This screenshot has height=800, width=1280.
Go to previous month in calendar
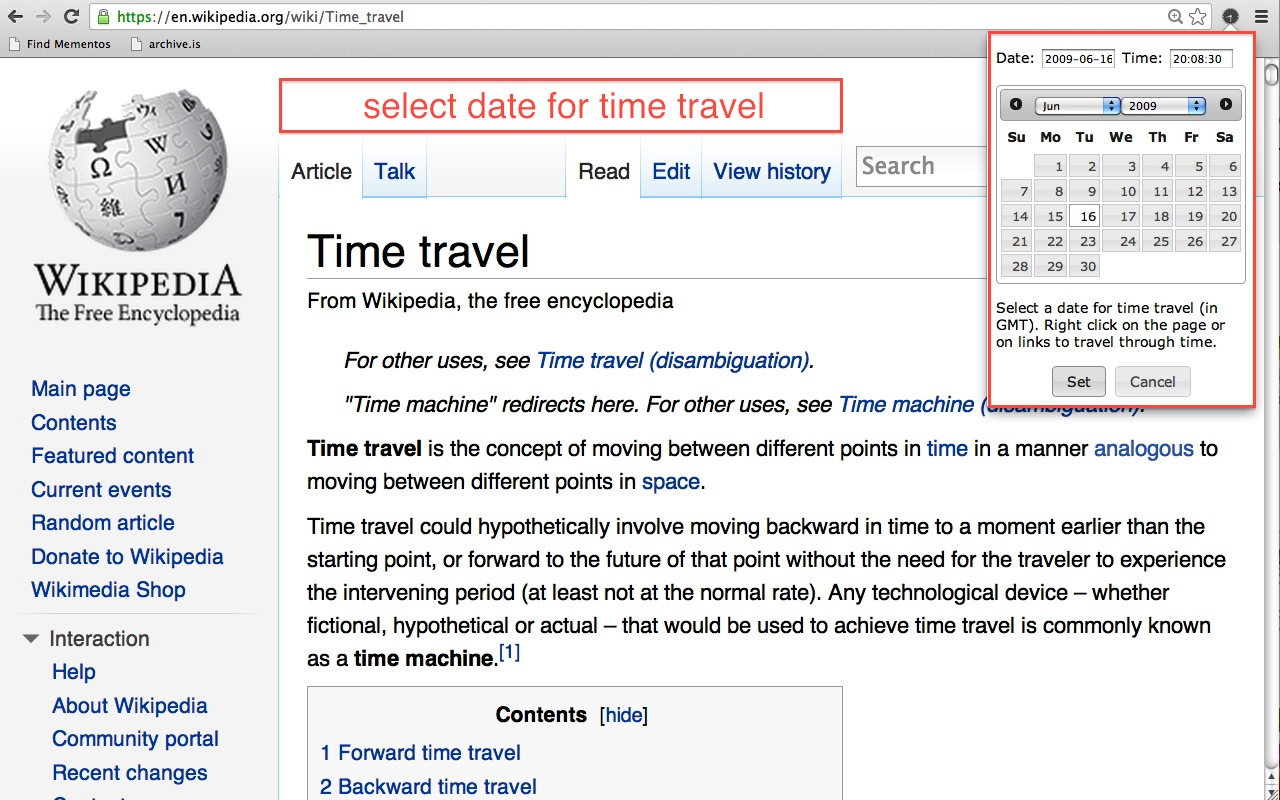(x=1016, y=105)
